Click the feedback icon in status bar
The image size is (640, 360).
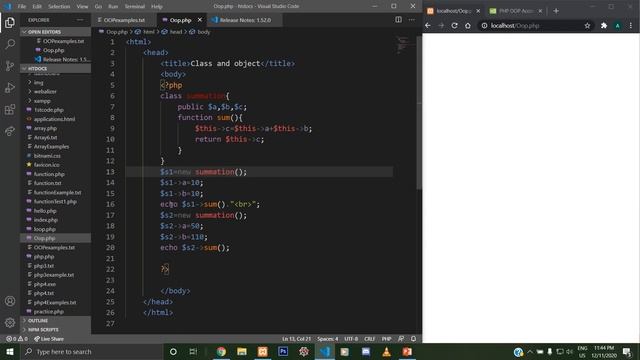click(x=401, y=339)
